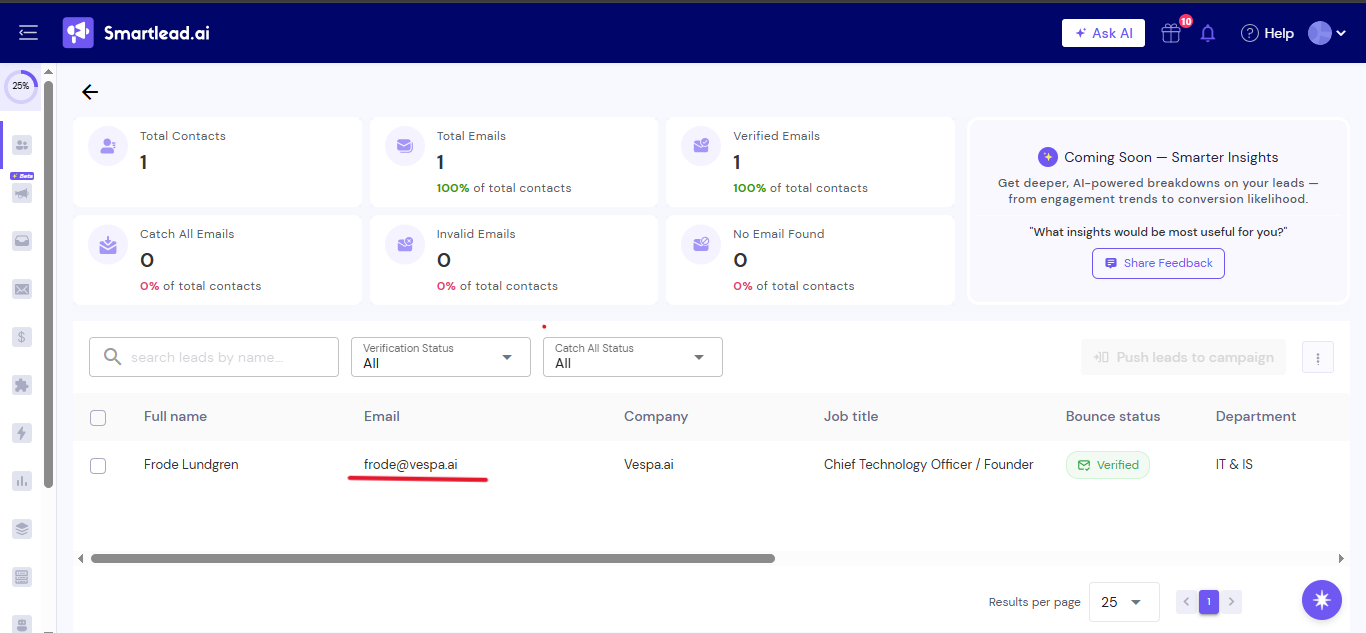Screen dimensions: 1366x633
Task: Click the Total Emails card icon
Action: coord(405,146)
